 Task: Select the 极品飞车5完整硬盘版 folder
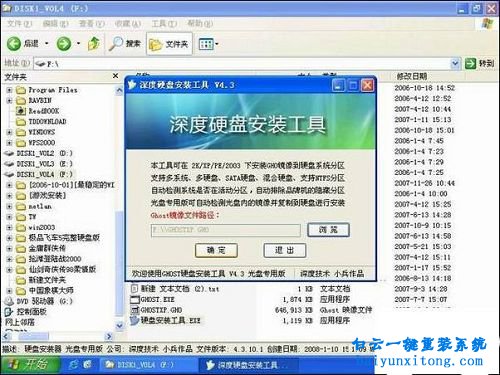pyautogui.click(x=58, y=238)
